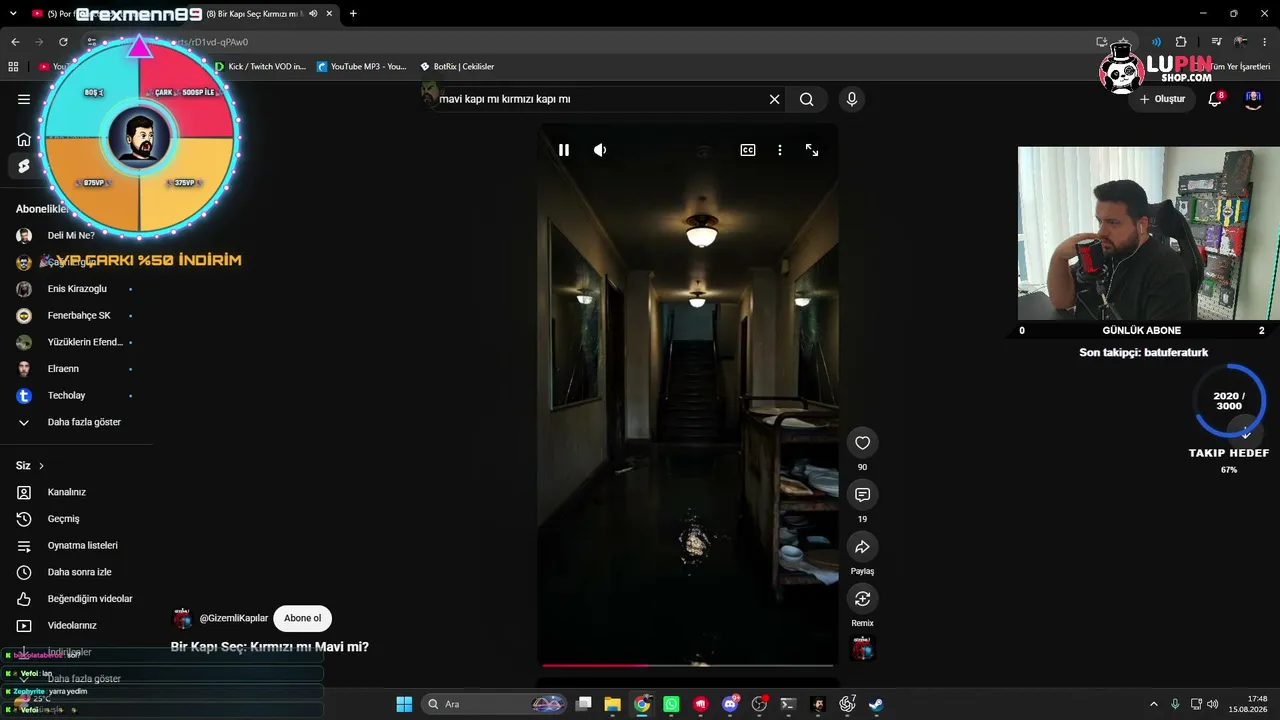Subscribe with the Abone ol button

pyautogui.click(x=302, y=618)
